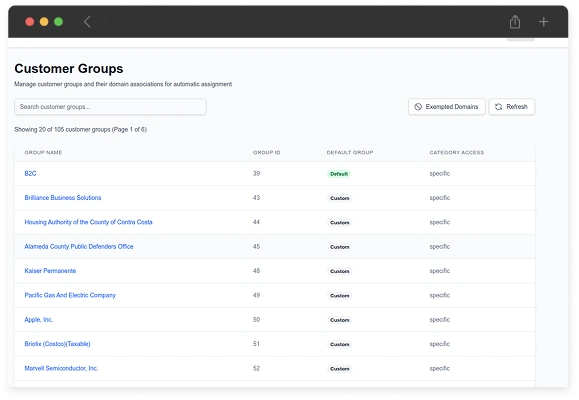Click 'specific' access in B2C row
The width and height of the screenshot is (579, 400).
(439, 174)
